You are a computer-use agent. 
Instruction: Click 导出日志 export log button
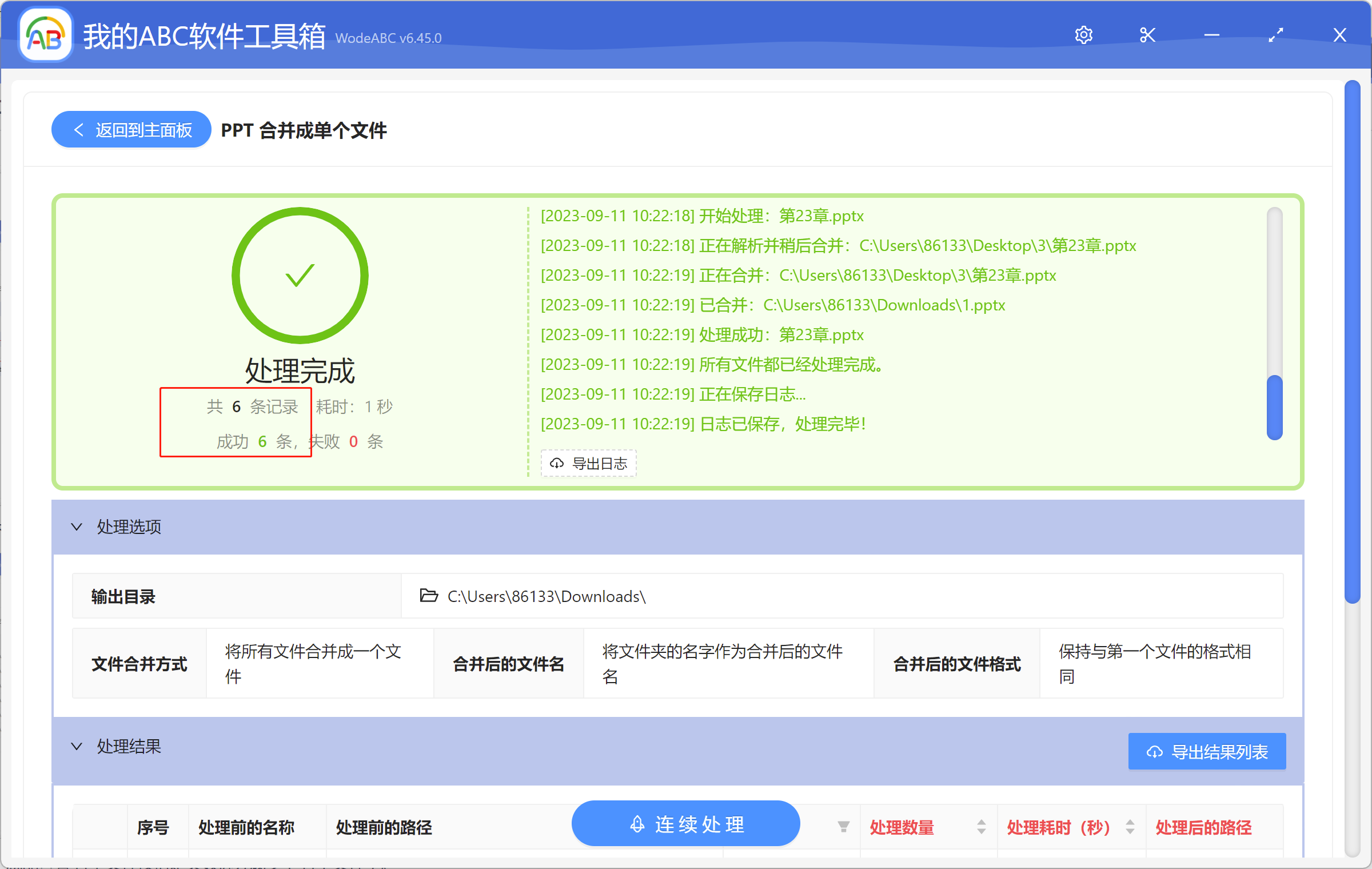(589, 463)
